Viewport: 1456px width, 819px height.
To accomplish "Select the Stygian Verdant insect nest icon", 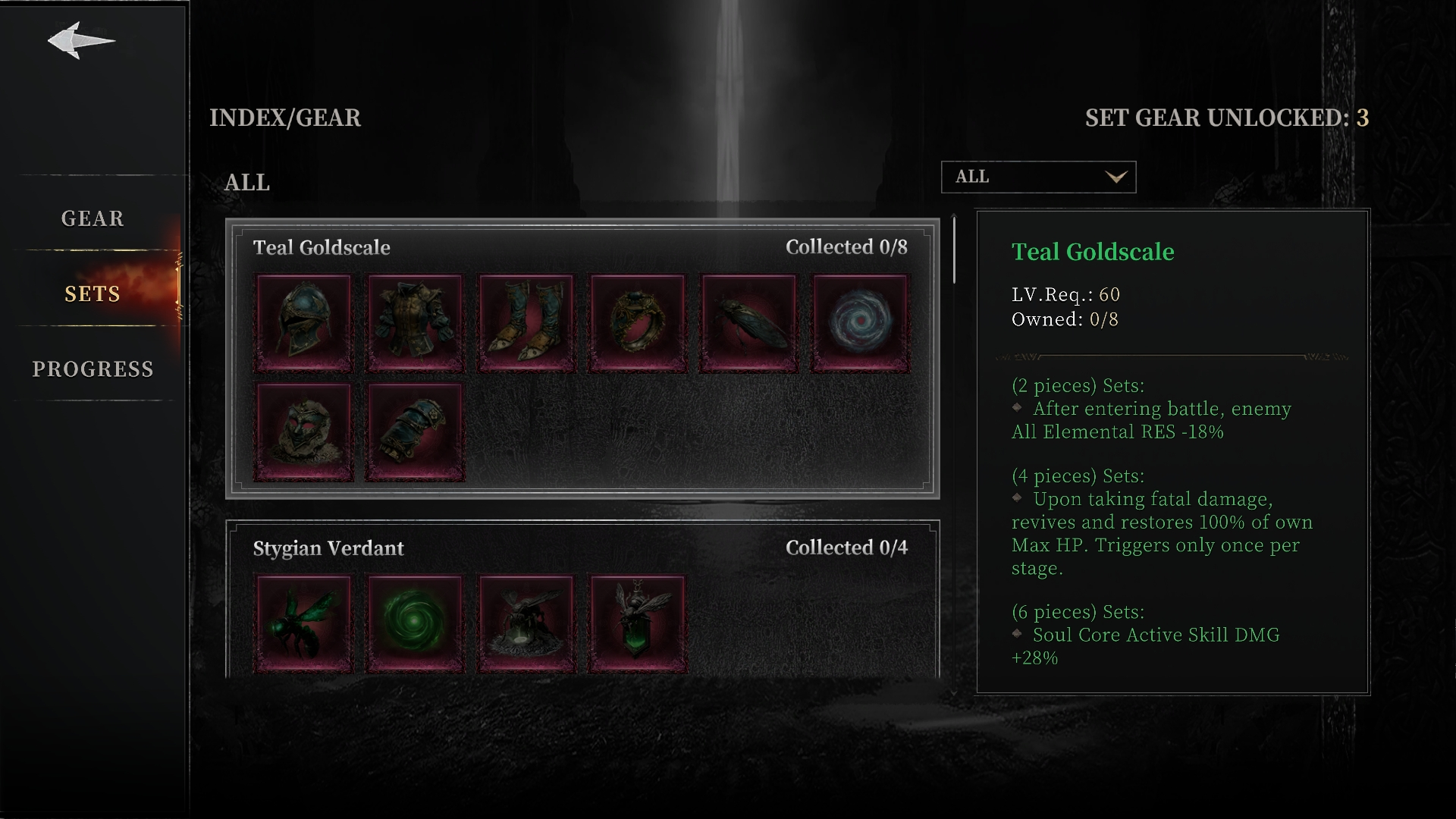I will click(x=526, y=624).
